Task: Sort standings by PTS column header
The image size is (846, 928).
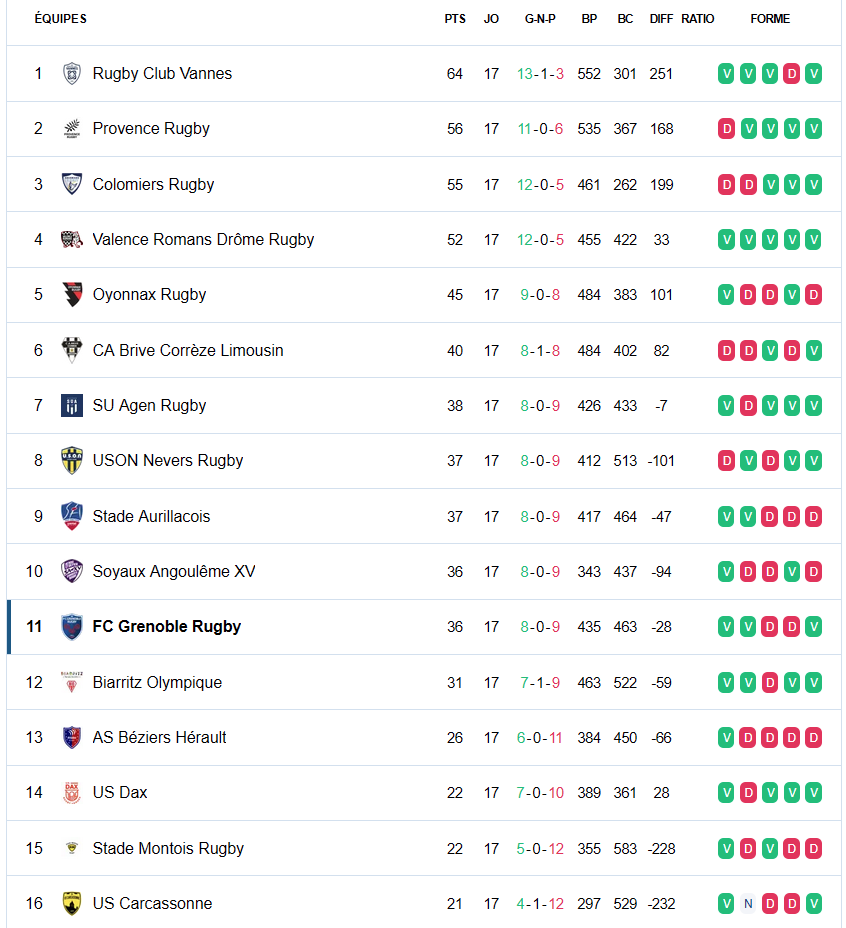Action: (x=455, y=19)
